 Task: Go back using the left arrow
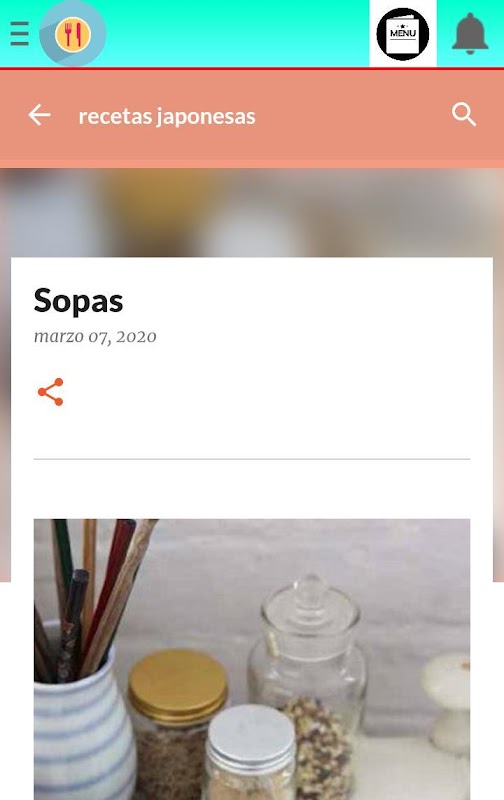pyautogui.click(x=39, y=115)
